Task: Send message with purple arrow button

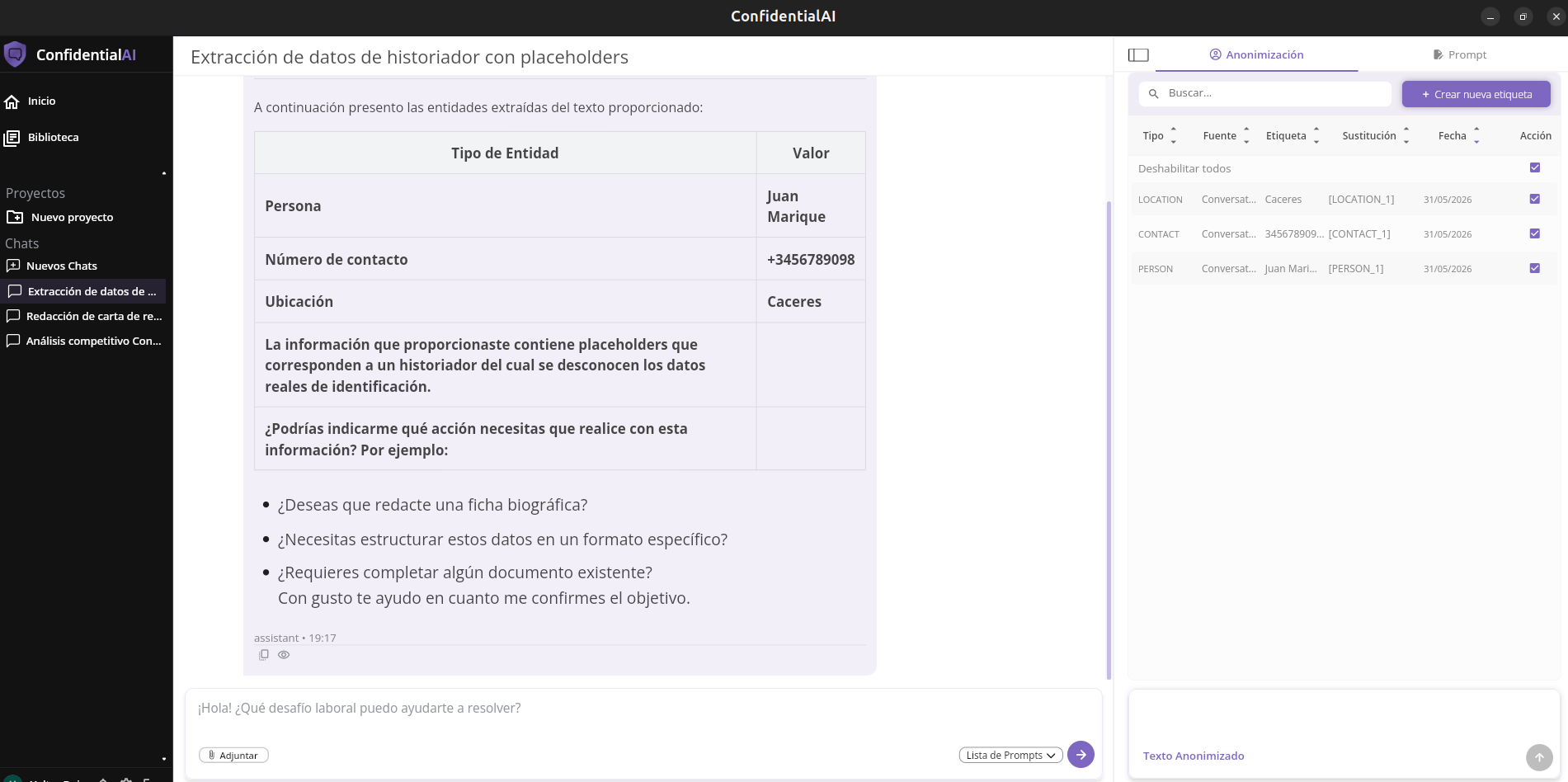Action: click(x=1081, y=755)
